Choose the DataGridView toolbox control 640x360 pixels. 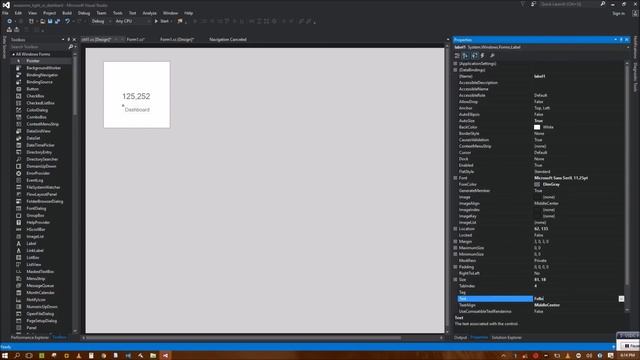[x=43, y=131]
